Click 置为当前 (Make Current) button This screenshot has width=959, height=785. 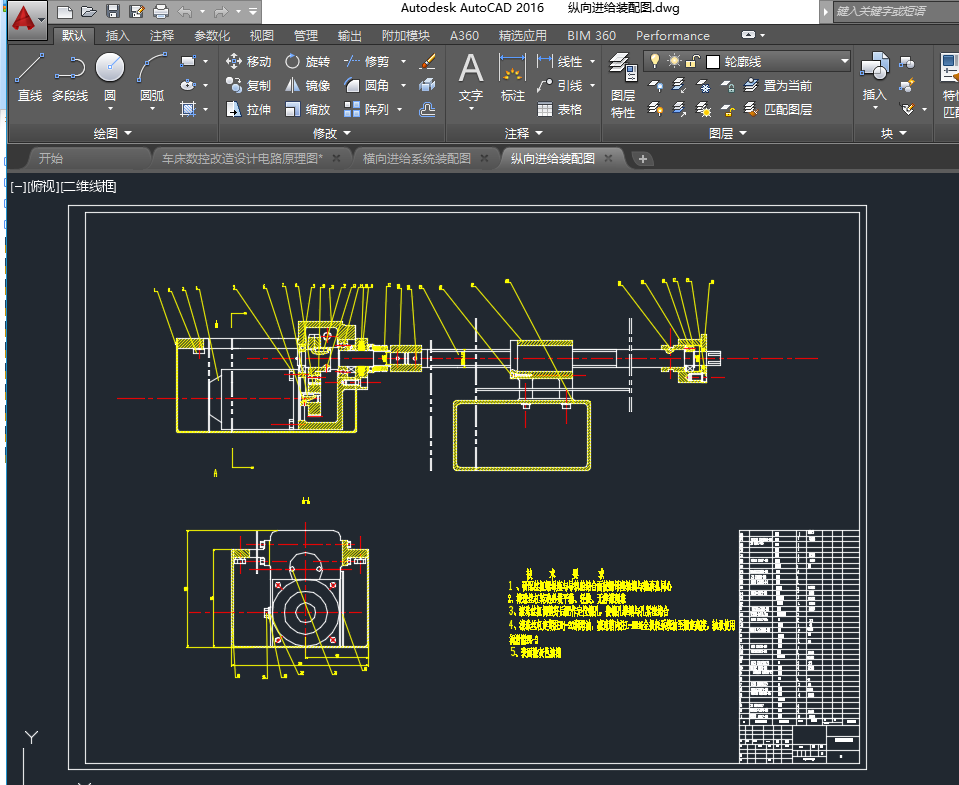[778, 86]
